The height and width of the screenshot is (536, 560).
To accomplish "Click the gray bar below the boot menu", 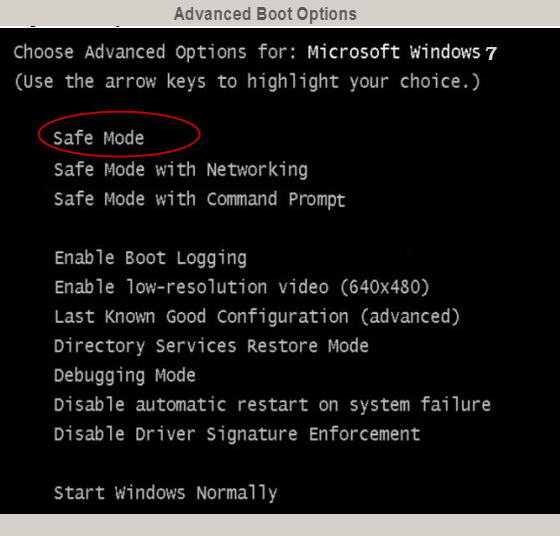I will tap(280, 525).
